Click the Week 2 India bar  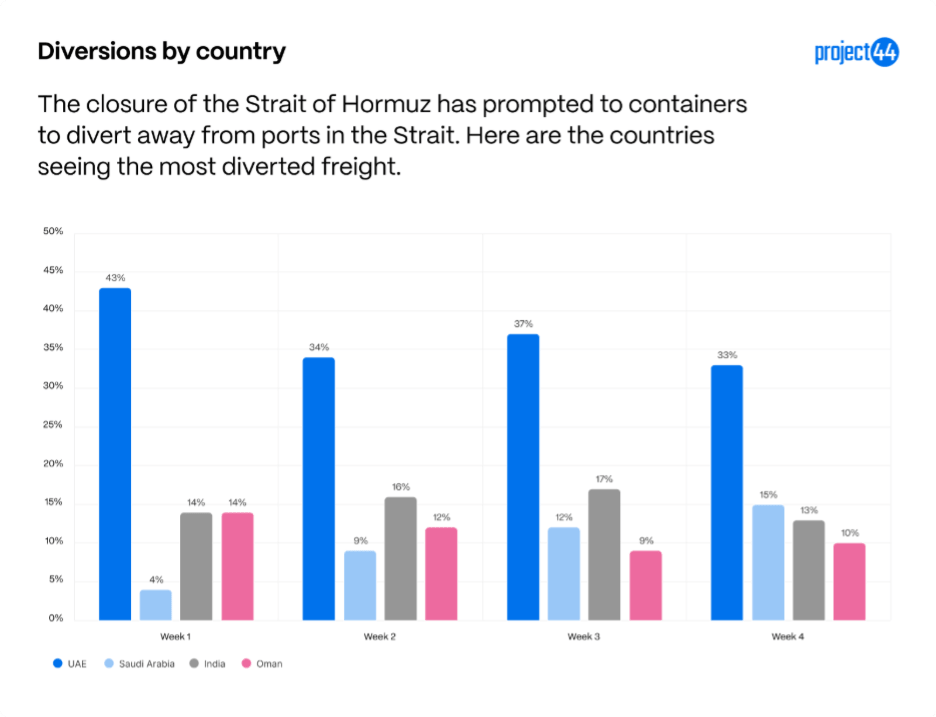(400, 558)
